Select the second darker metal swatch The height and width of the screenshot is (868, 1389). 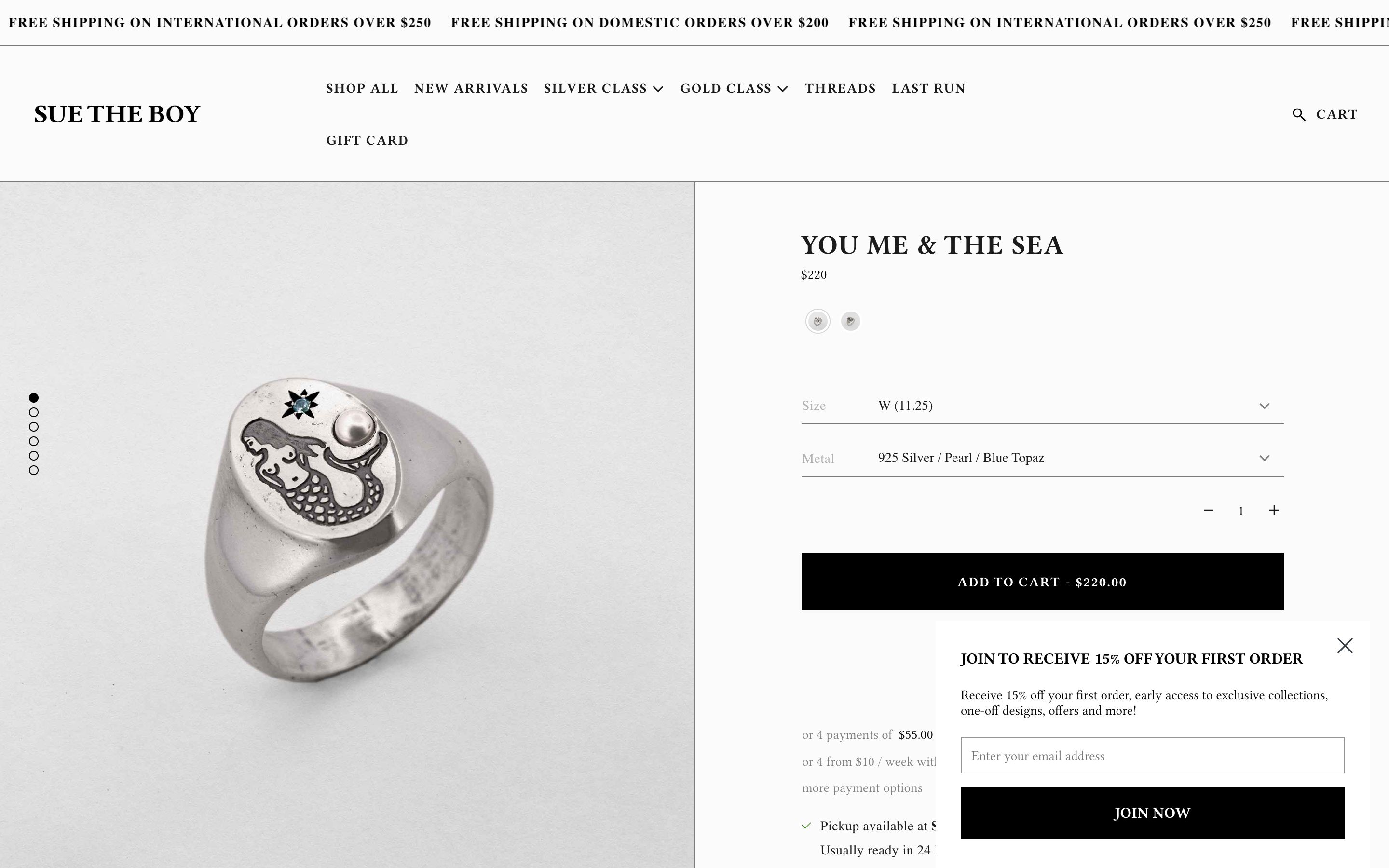click(x=851, y=321)
